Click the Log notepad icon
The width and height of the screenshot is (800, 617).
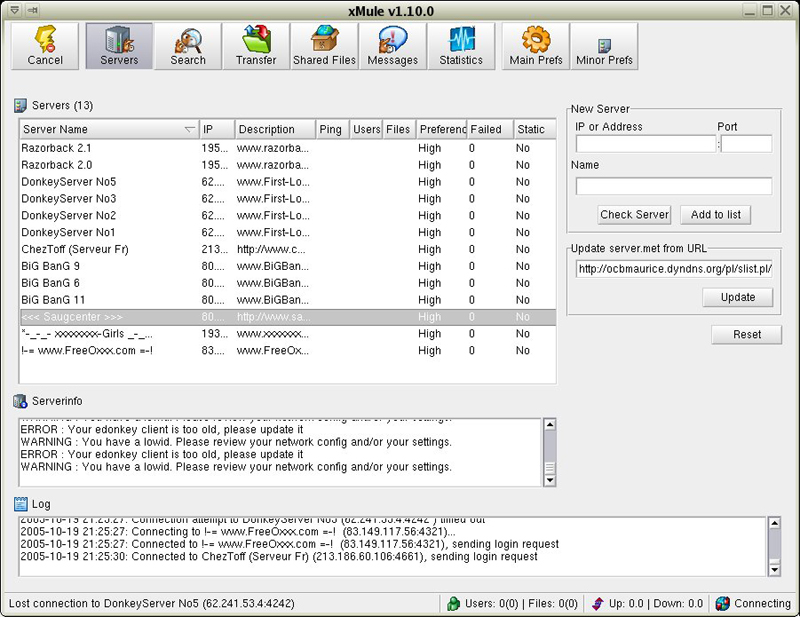tap(20, 504)
